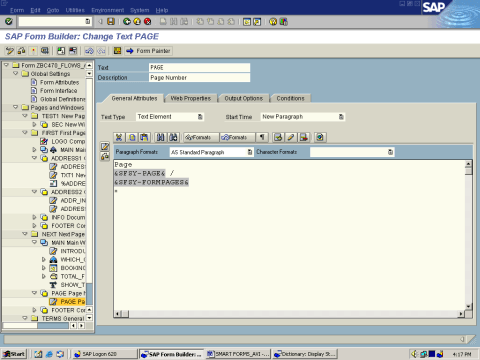Switch to SAP Logon 620 taskbar item
480x360 pixels.
105,354
